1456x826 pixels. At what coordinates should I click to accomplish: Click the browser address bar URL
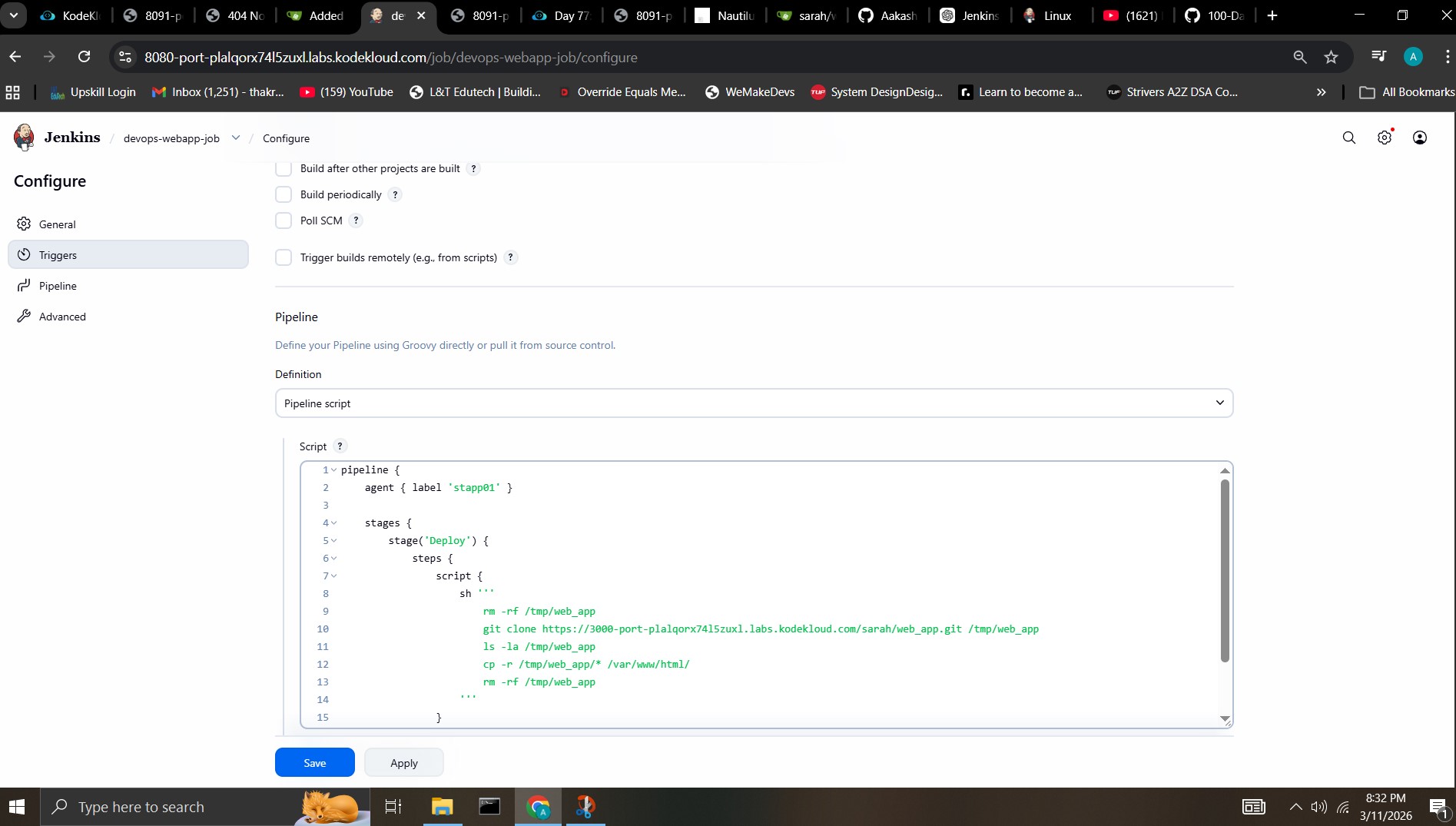[x=390, y=58]
